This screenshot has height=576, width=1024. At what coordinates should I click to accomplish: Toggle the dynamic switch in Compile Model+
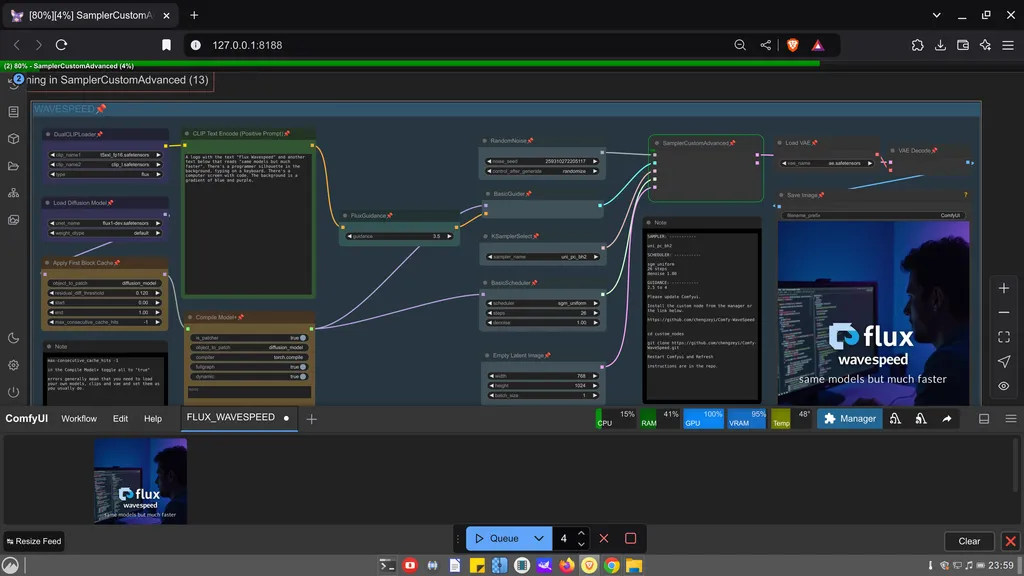tap(303, 377)
